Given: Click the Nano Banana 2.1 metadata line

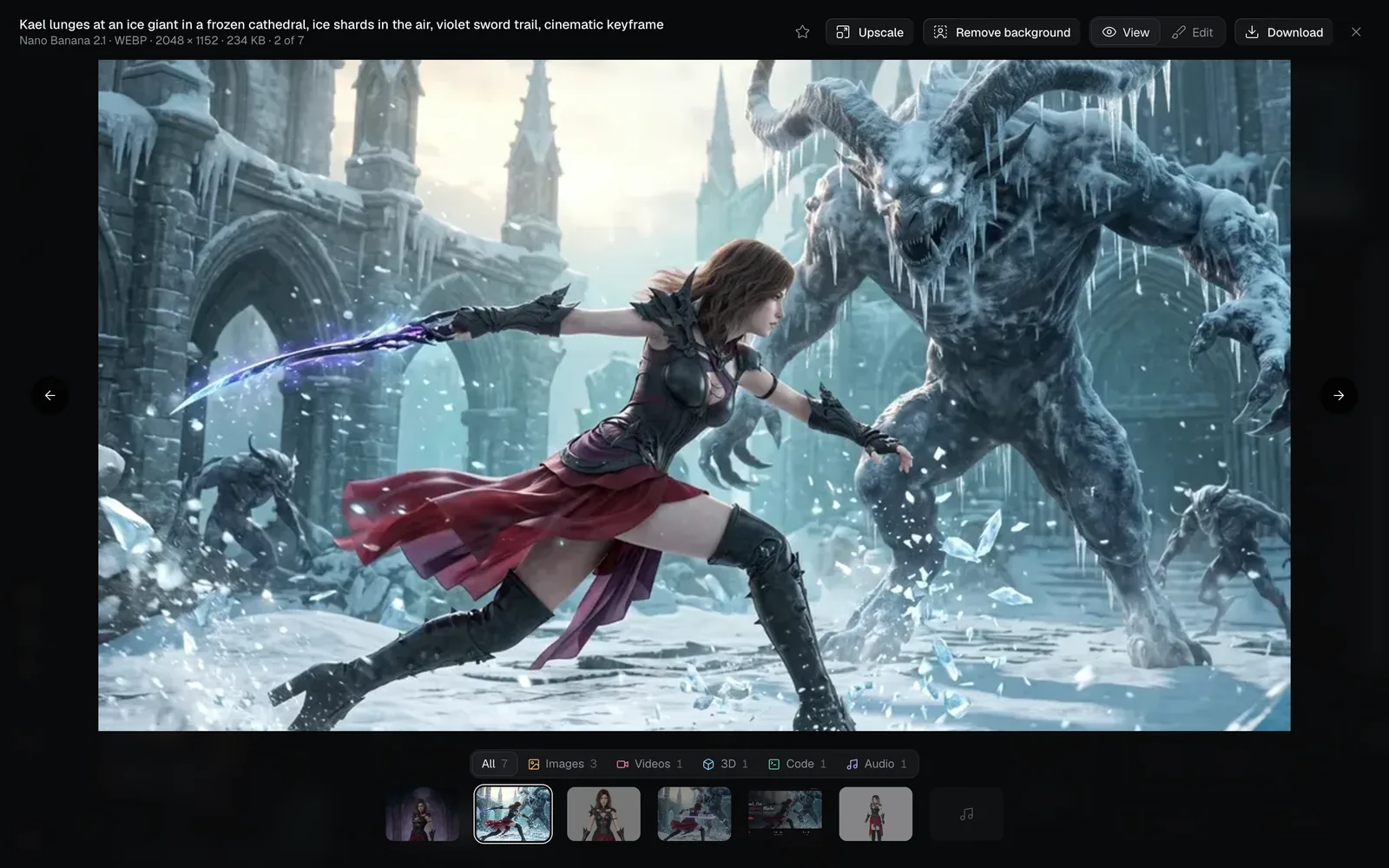Looking at the screenshot, I should point(161,41).
